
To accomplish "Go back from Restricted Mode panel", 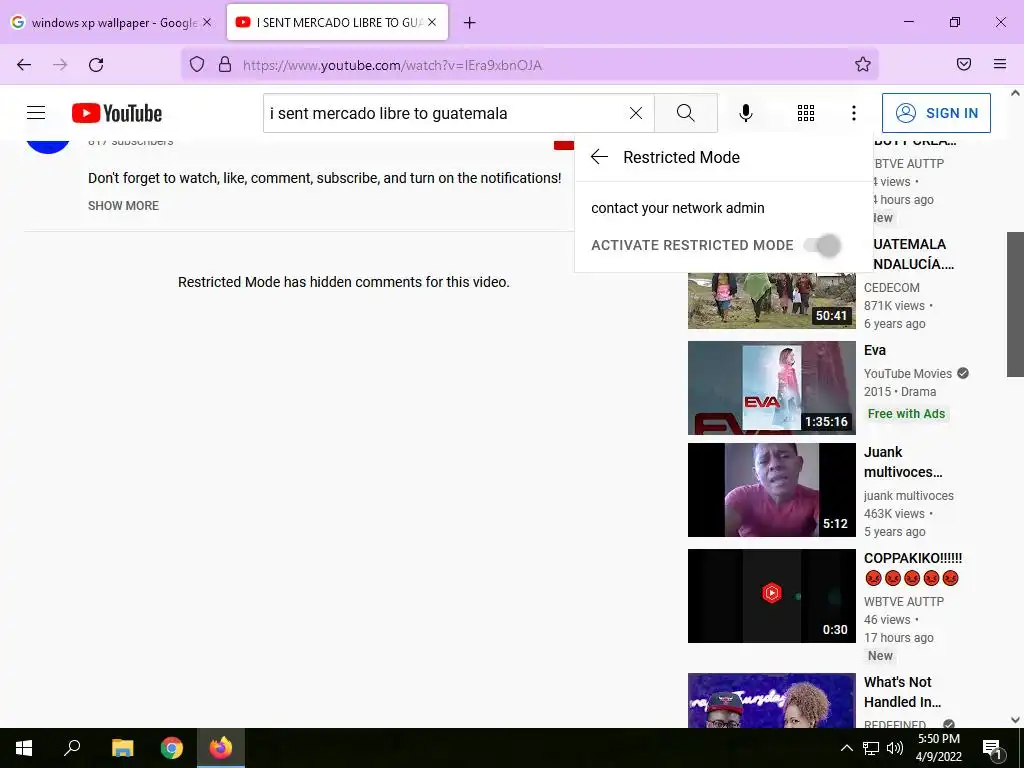I will pyautogui.click(x=599, y=157).
